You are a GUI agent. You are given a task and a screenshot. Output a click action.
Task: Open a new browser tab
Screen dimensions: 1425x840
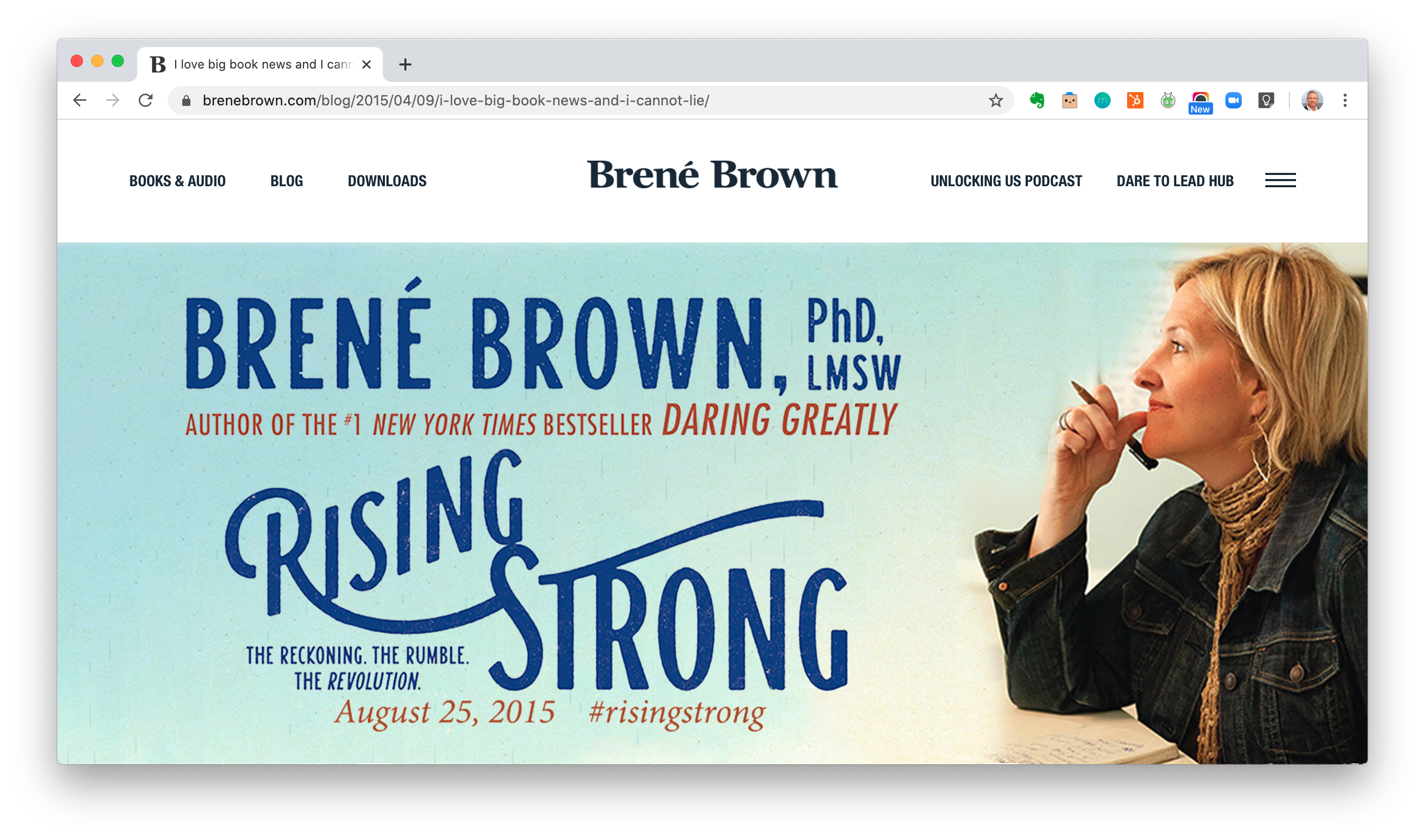(405, 64)
